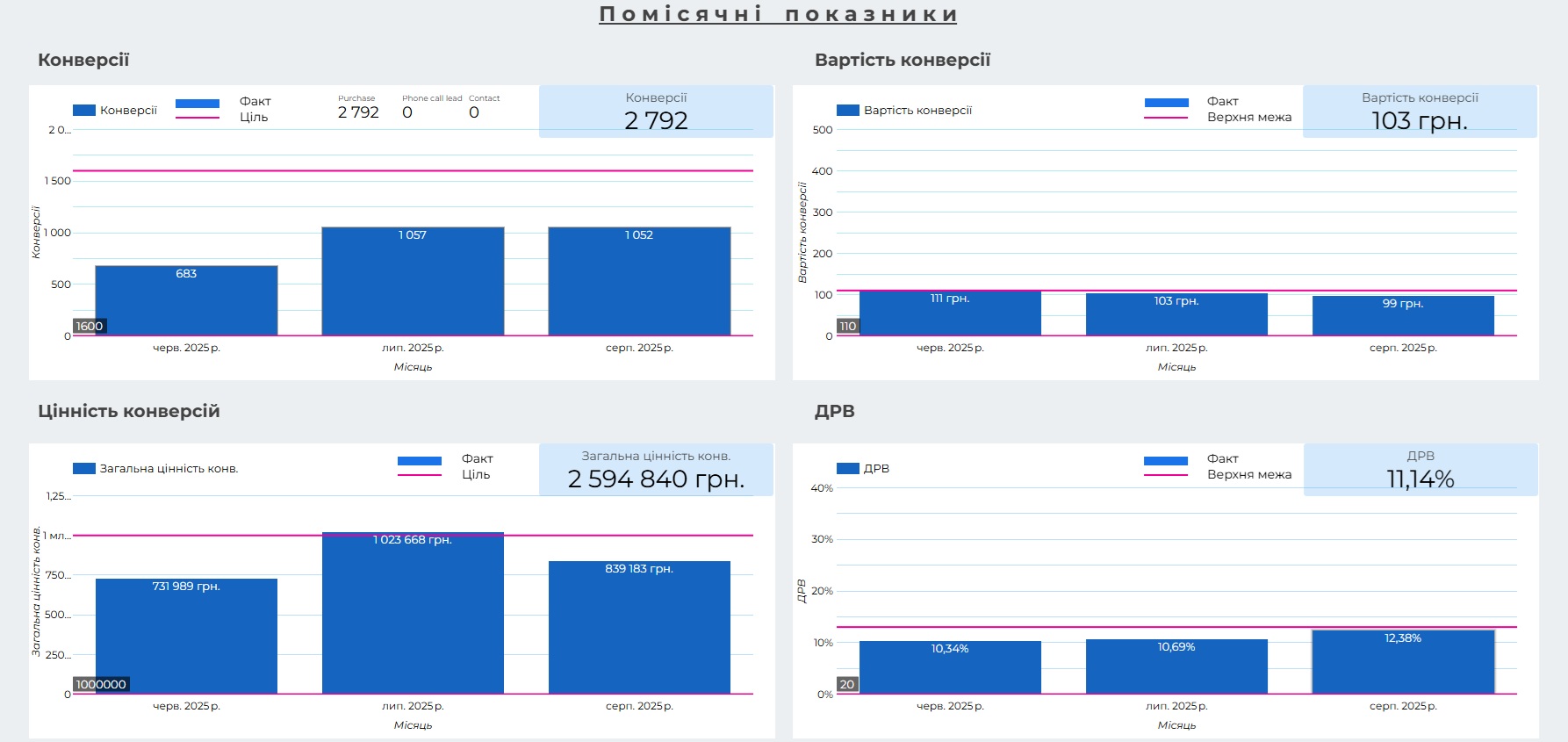This screenshot has height=742, width=1568.
Task: Select the 12,38% ДРВ bar
Action: (x=1403, y=663)
